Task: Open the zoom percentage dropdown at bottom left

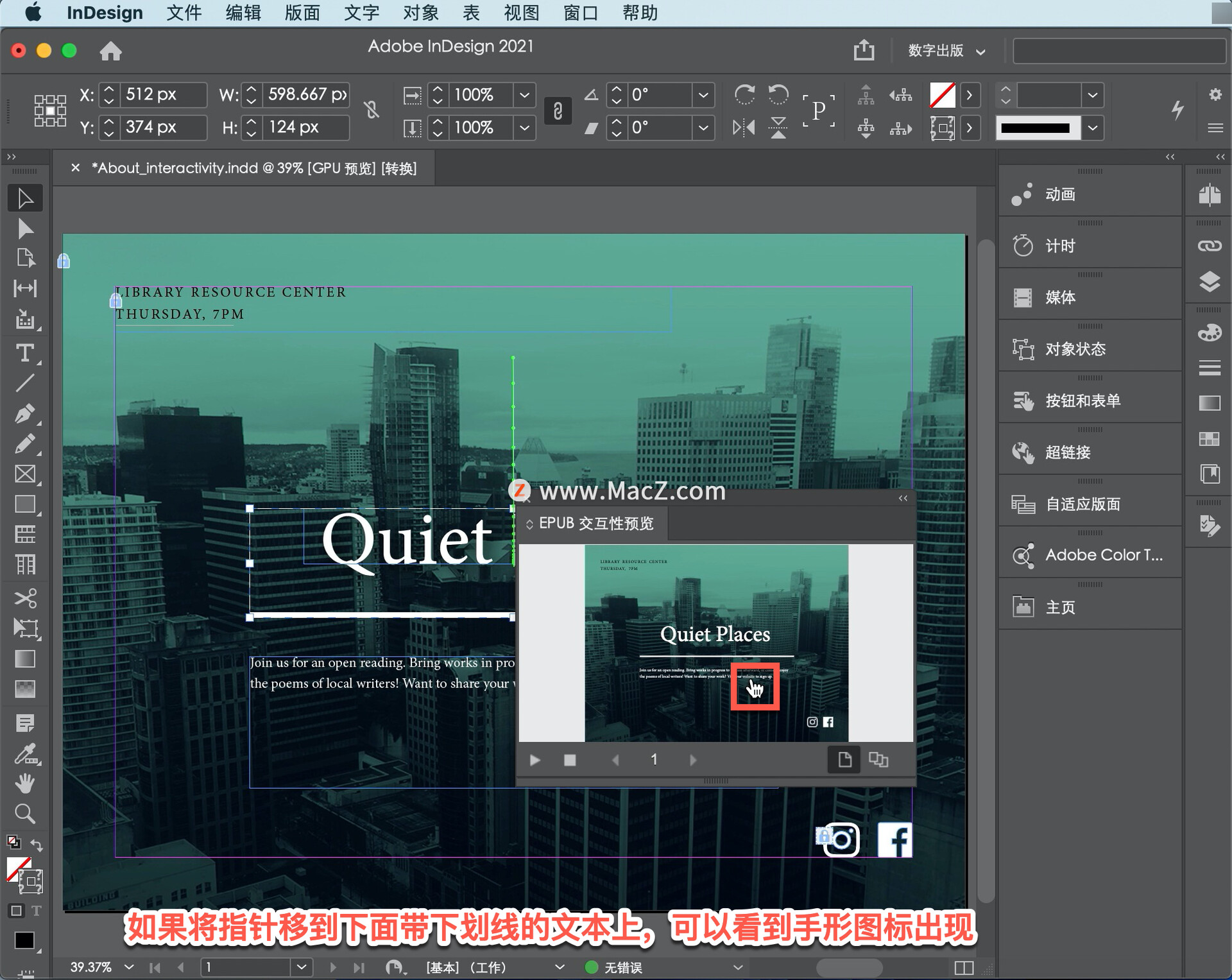Action: [128, 967]
